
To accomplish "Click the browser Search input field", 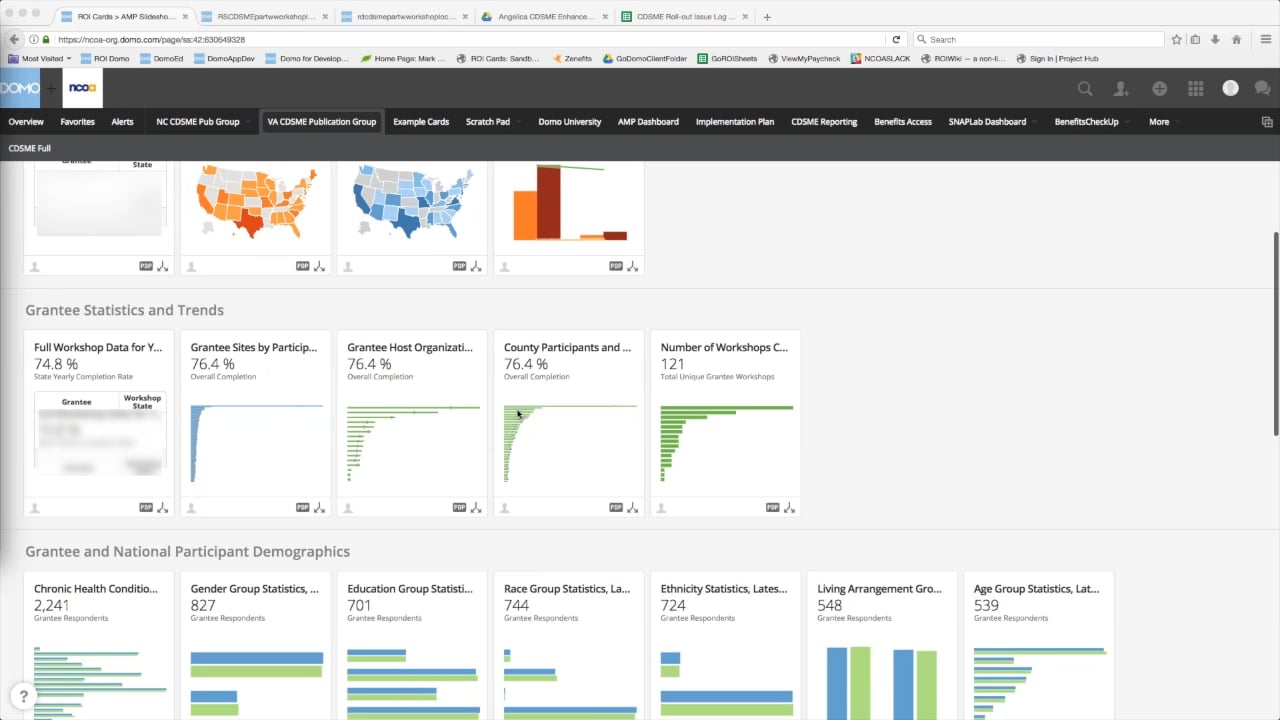I will pyautogui.click(x=1037, y=40).
